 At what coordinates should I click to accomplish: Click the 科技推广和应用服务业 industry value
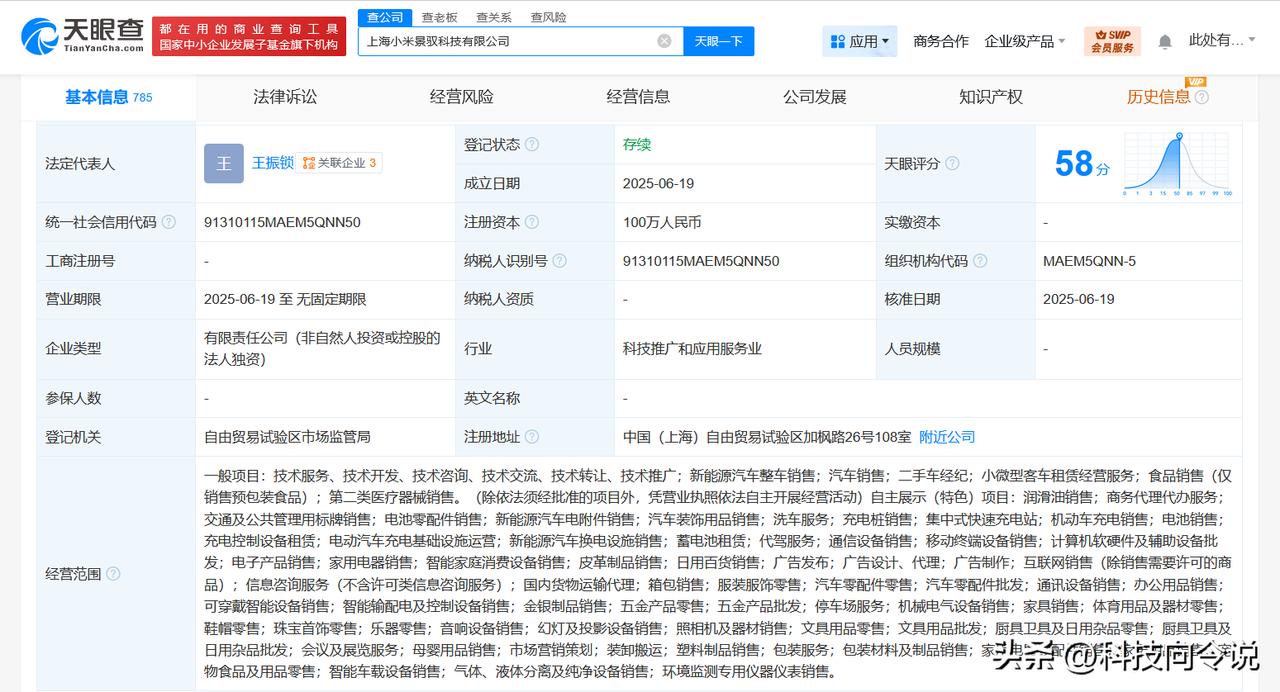(x=692, y=349)
